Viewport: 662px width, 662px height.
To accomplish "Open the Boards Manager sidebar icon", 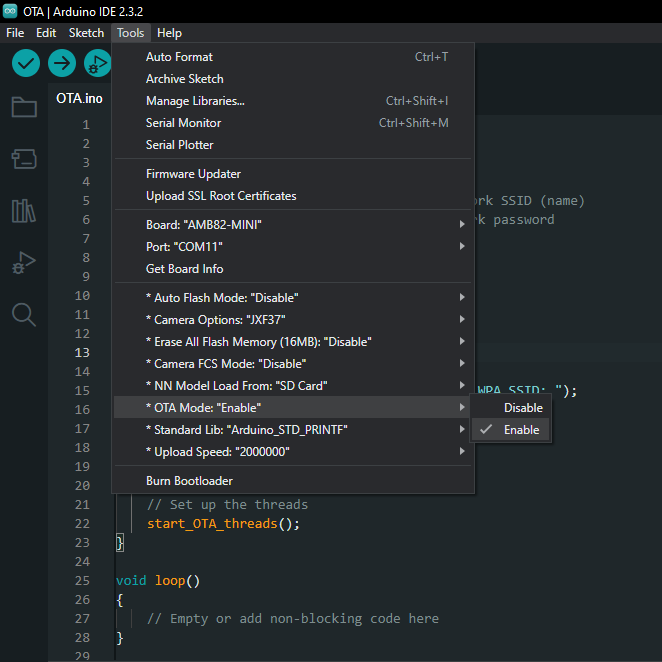I will point(24,159).
